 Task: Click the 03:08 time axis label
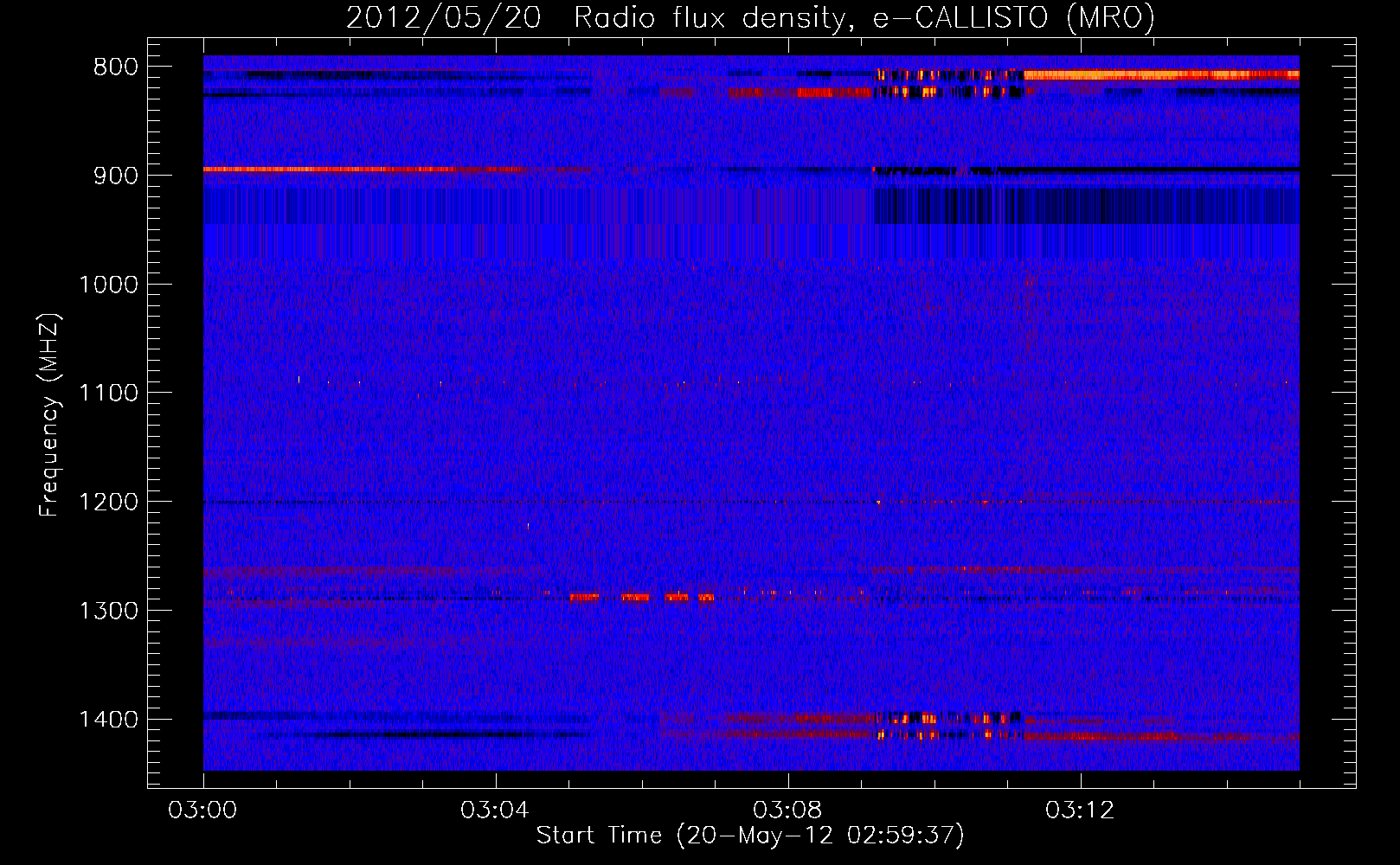[787, 811]
